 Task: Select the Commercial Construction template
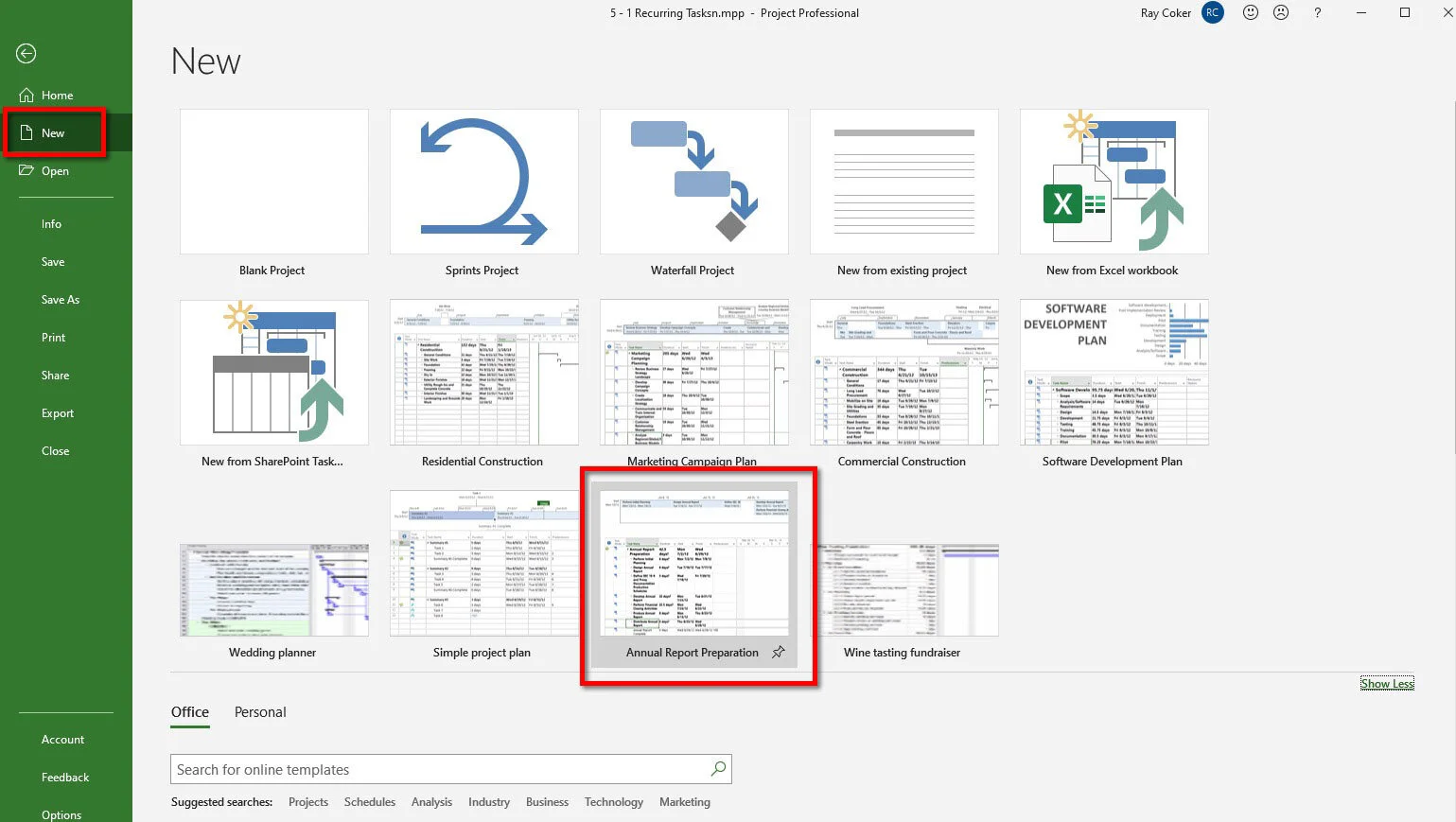coord(904,373)
